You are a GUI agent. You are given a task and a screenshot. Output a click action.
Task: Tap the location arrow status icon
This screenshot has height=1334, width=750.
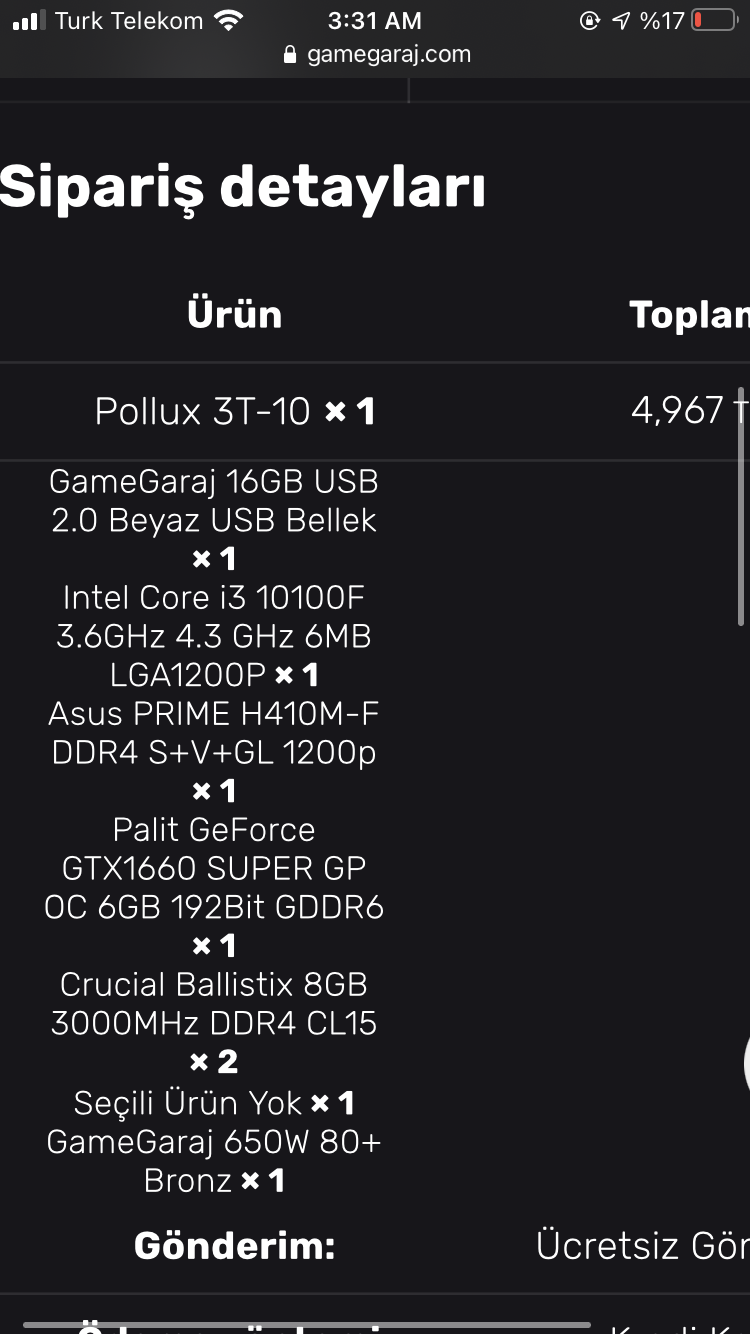[621, 20]
